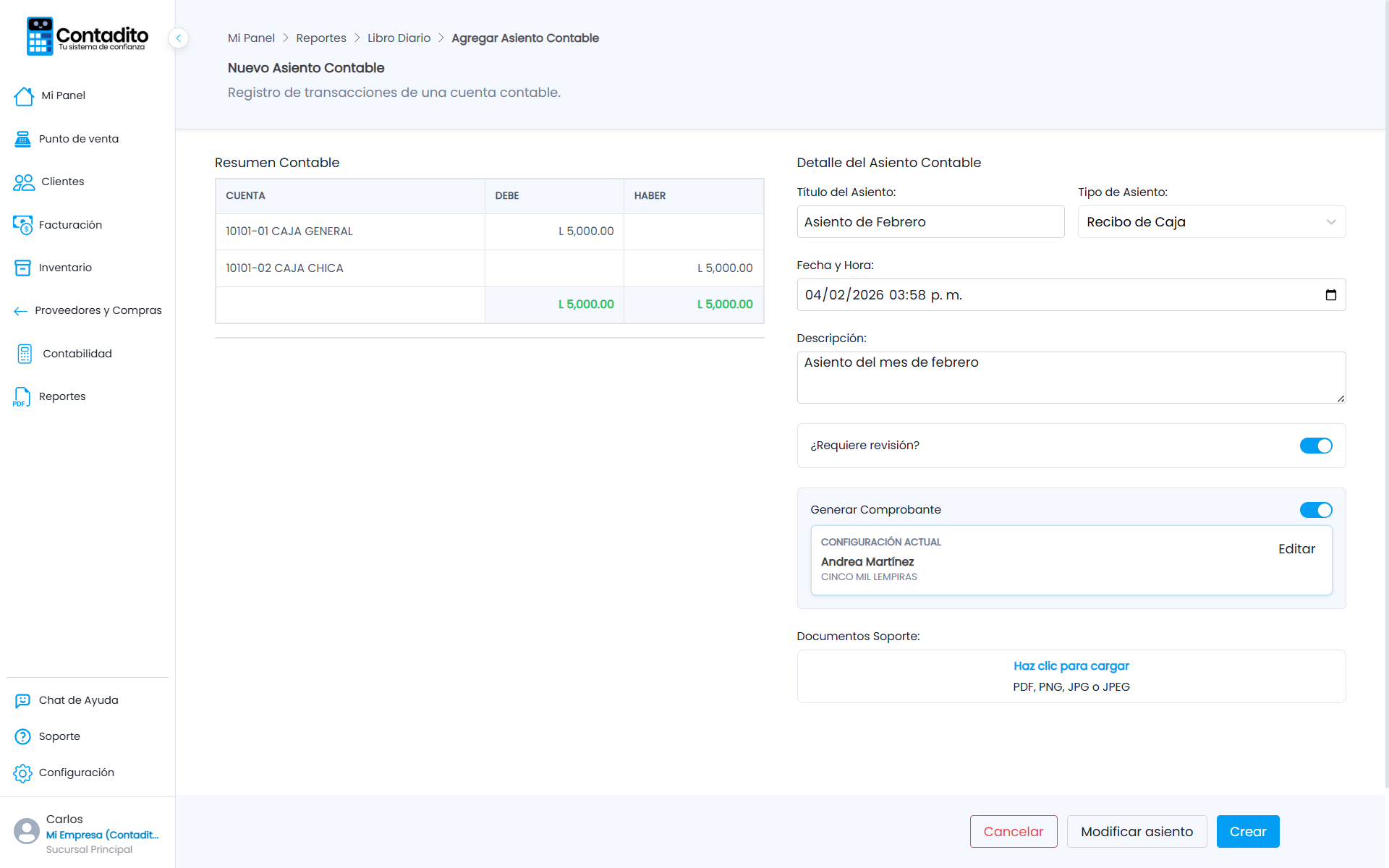Click Editar in comprobante configuration
Screen dimensions: 1389x868
coord(1296,549)
